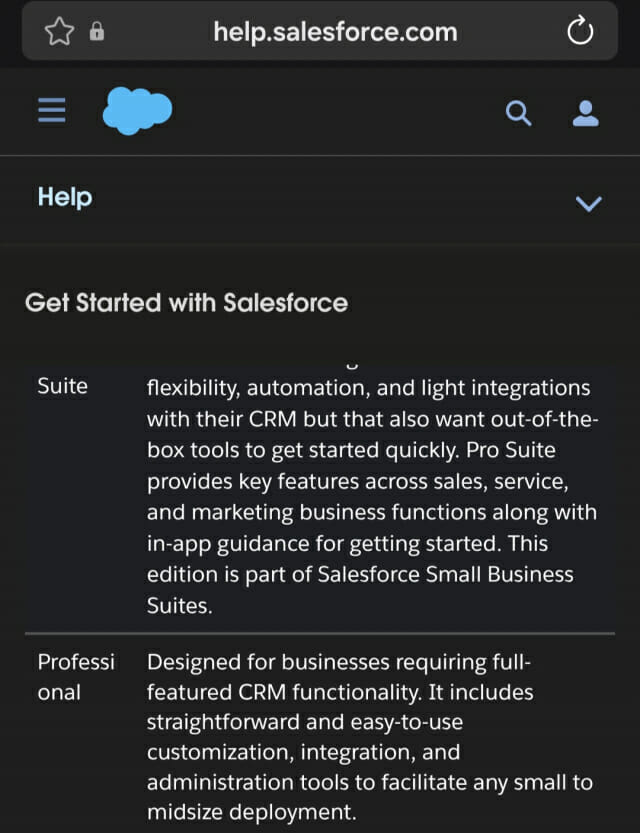The height and width of the screenshot is (833, 640).
Task: Reload the page with refresh icon
Action: (x=579, y=31)
